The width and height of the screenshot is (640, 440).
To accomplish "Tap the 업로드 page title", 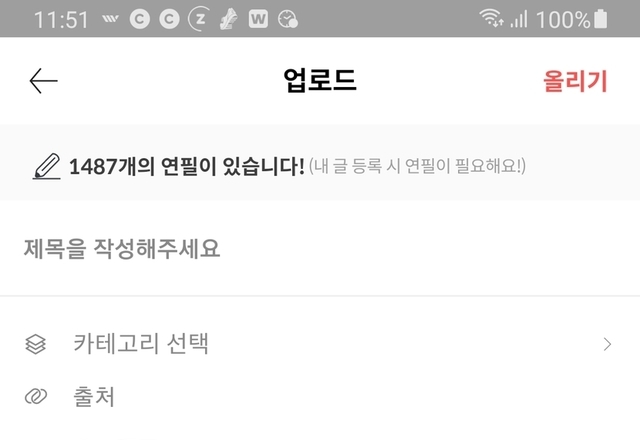I will pos(320,80).
